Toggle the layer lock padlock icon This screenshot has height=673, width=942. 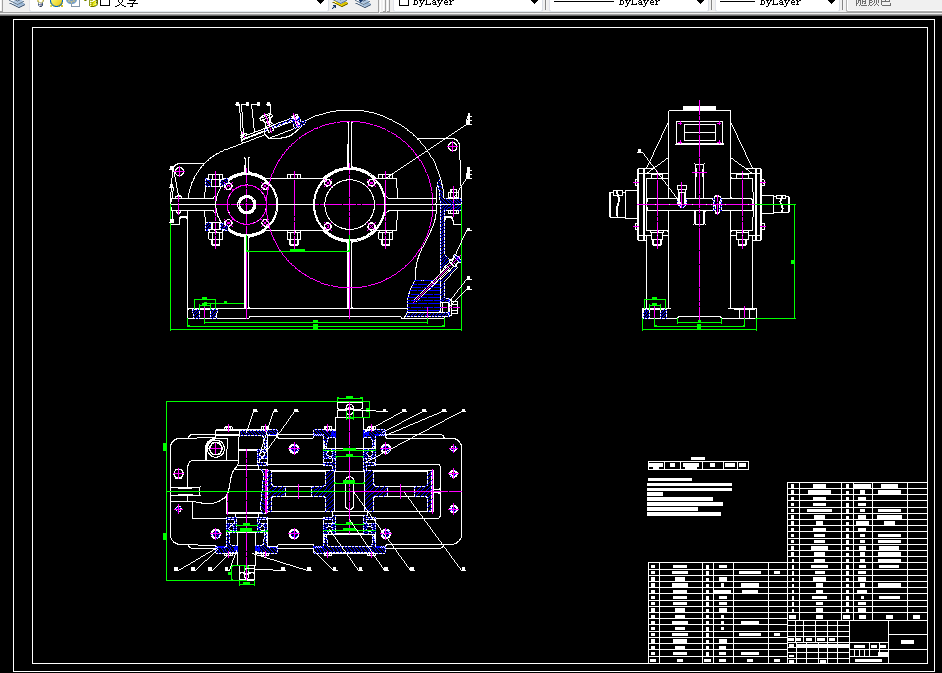(x=92, y=3)
